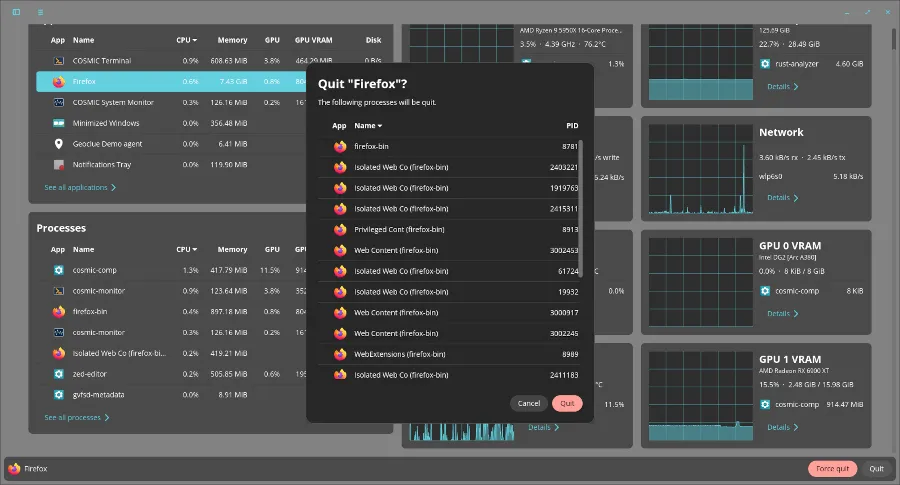Click the Force quit button in bottom bar
The height and width of the screenshot is (485, 900).
(x=832, y=469)
